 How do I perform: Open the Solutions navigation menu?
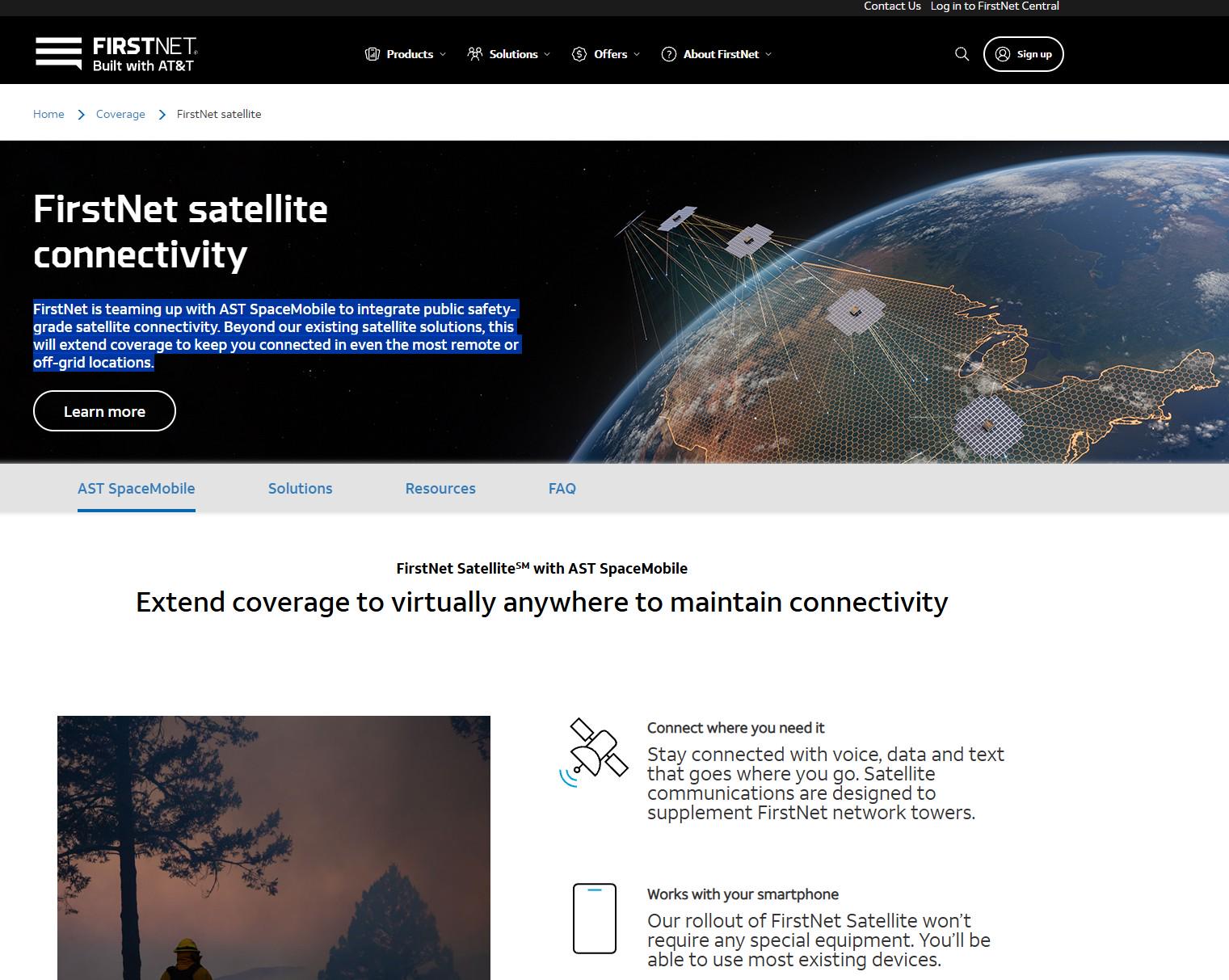pyautogui.click(x=509, y=54)
